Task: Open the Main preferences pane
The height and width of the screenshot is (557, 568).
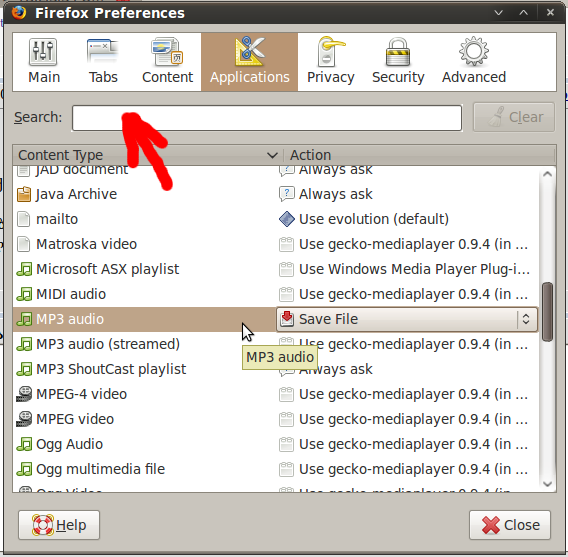Action: click(44, 62)
